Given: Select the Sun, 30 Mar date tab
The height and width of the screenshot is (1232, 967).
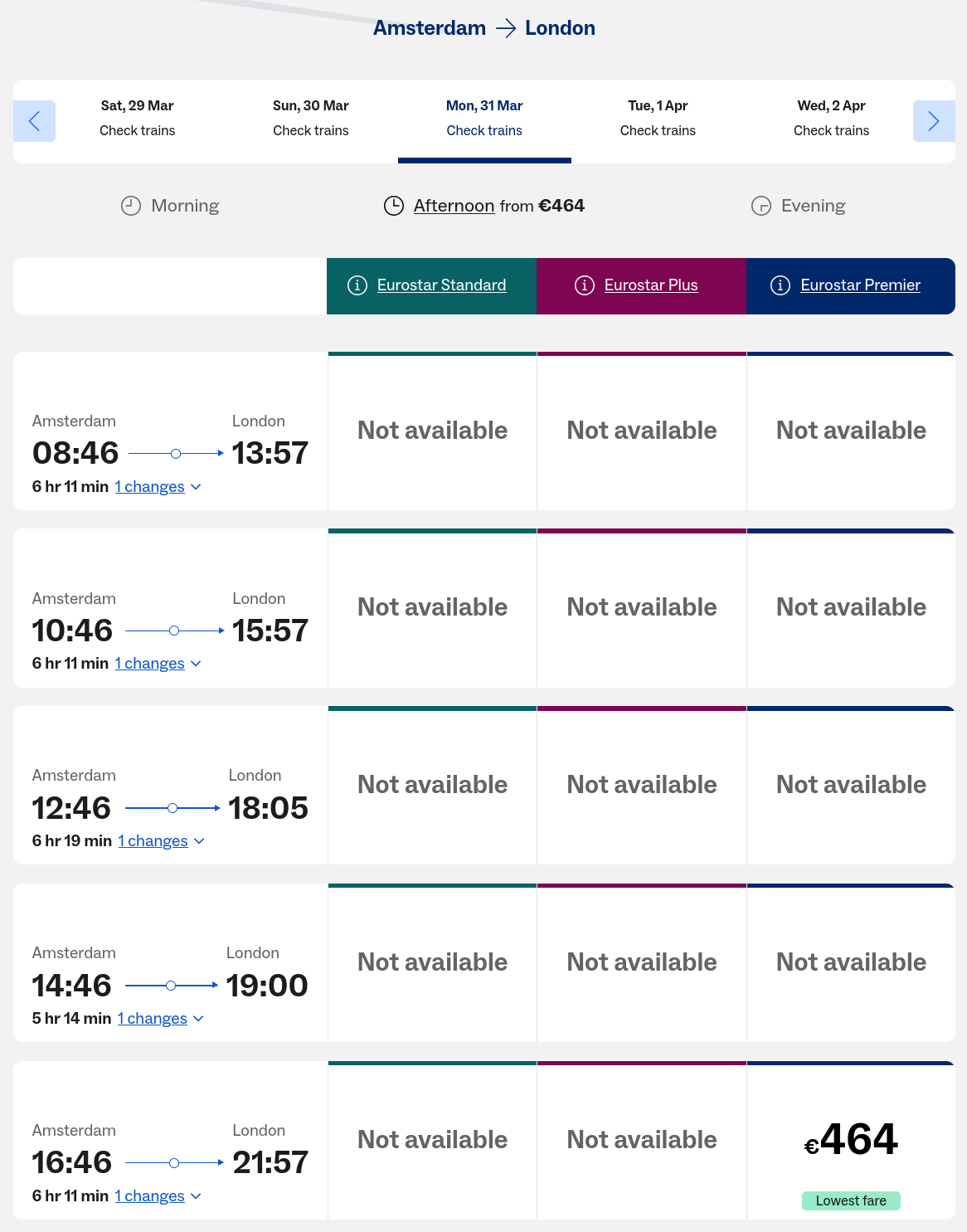Looking at the screenshot, I should [311, 119].
